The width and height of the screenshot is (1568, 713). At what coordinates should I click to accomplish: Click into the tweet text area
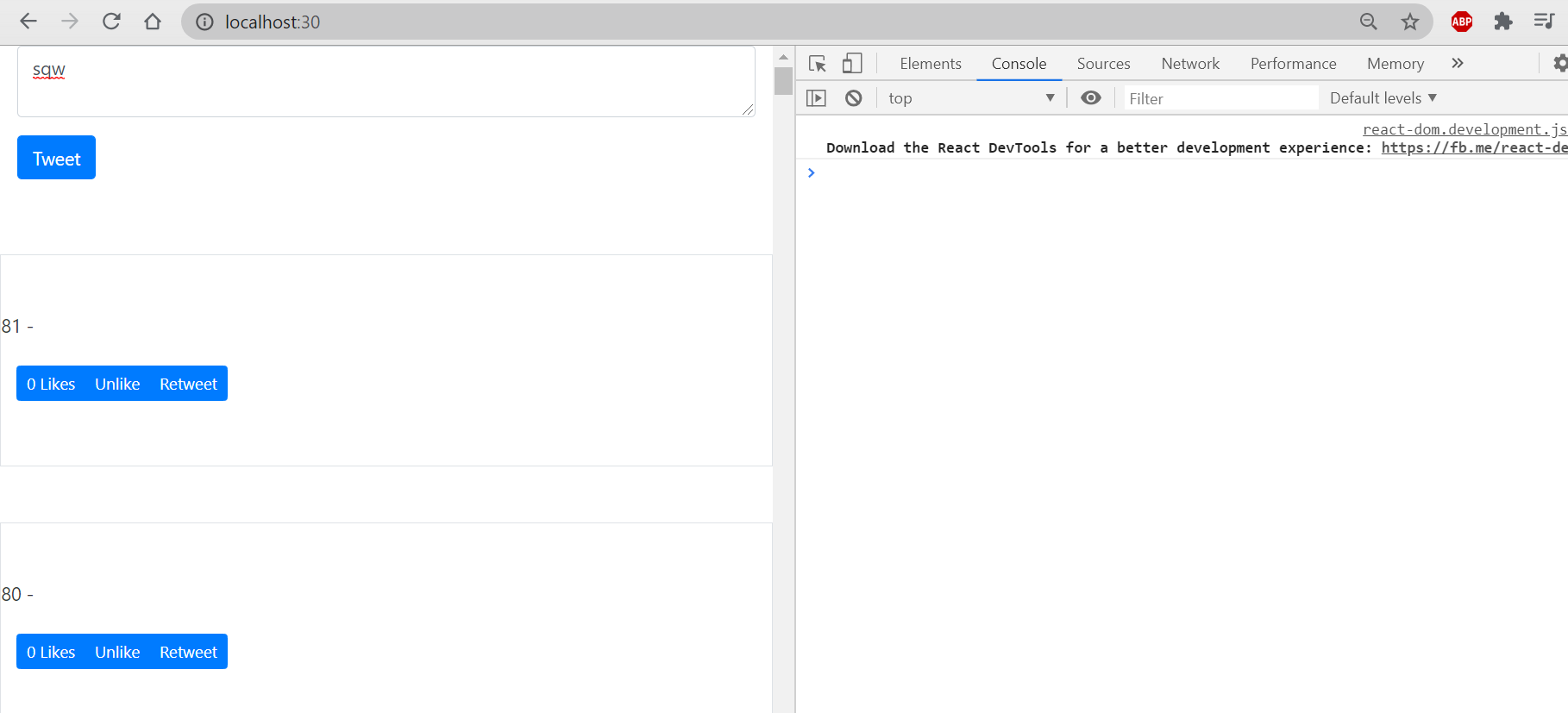pyautogui.click(x=386, y=82)
